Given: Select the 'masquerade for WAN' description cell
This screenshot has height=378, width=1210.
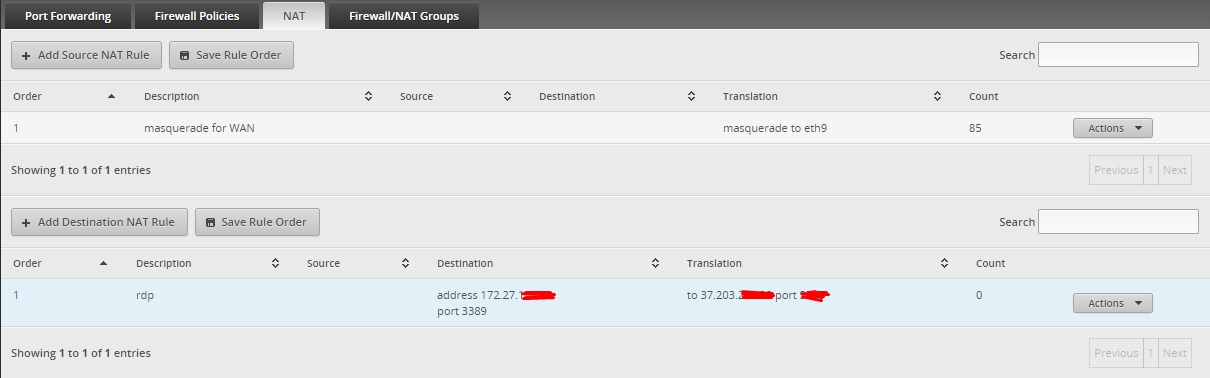Looking at the screenshot, I should coord(200,128).
